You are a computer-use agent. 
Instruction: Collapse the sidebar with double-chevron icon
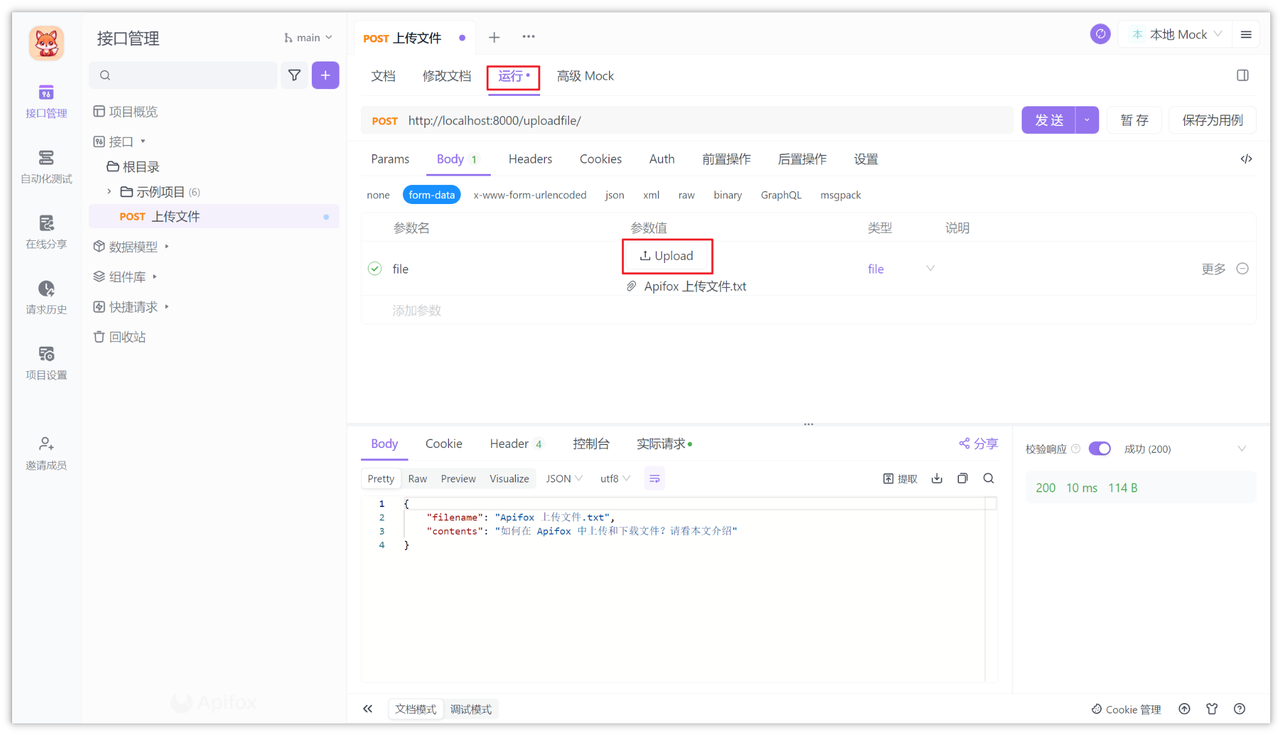tap(368, 709)
